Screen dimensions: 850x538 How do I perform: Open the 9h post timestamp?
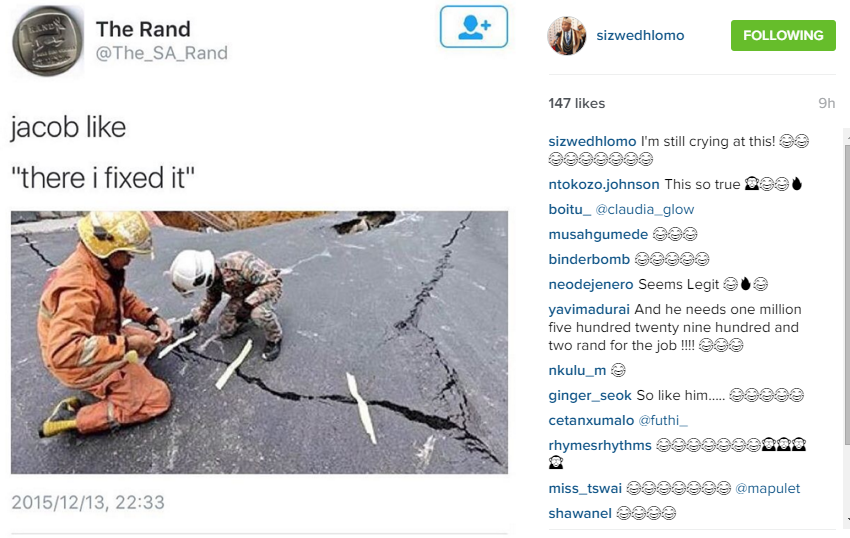(826, 103)
